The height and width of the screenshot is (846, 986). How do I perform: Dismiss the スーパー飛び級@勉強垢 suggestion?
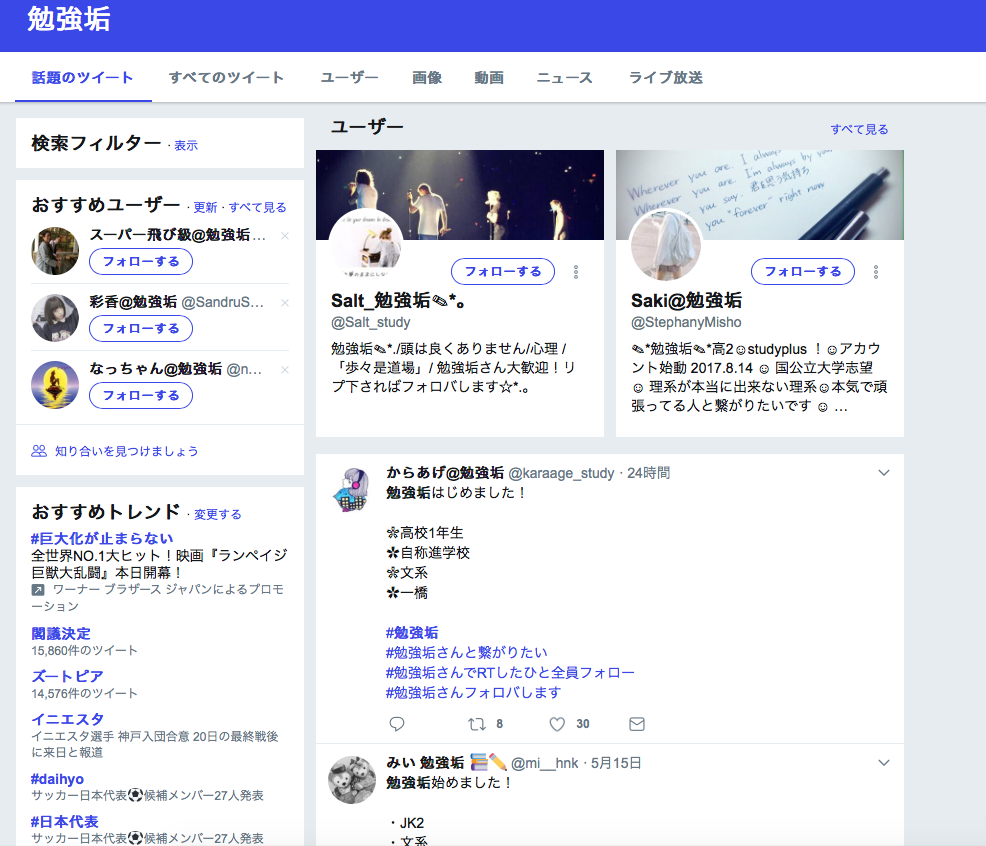(x=285, y=236)
